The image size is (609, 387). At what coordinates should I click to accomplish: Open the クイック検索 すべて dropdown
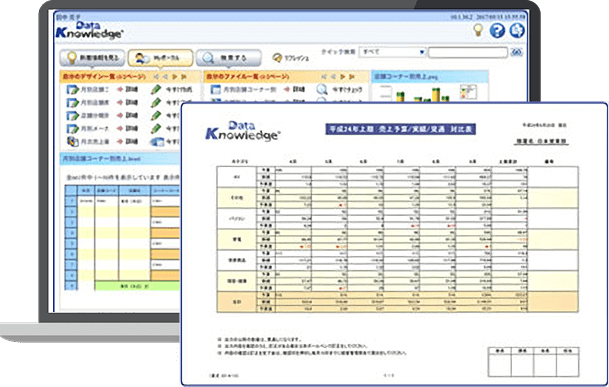coord(392,52)
